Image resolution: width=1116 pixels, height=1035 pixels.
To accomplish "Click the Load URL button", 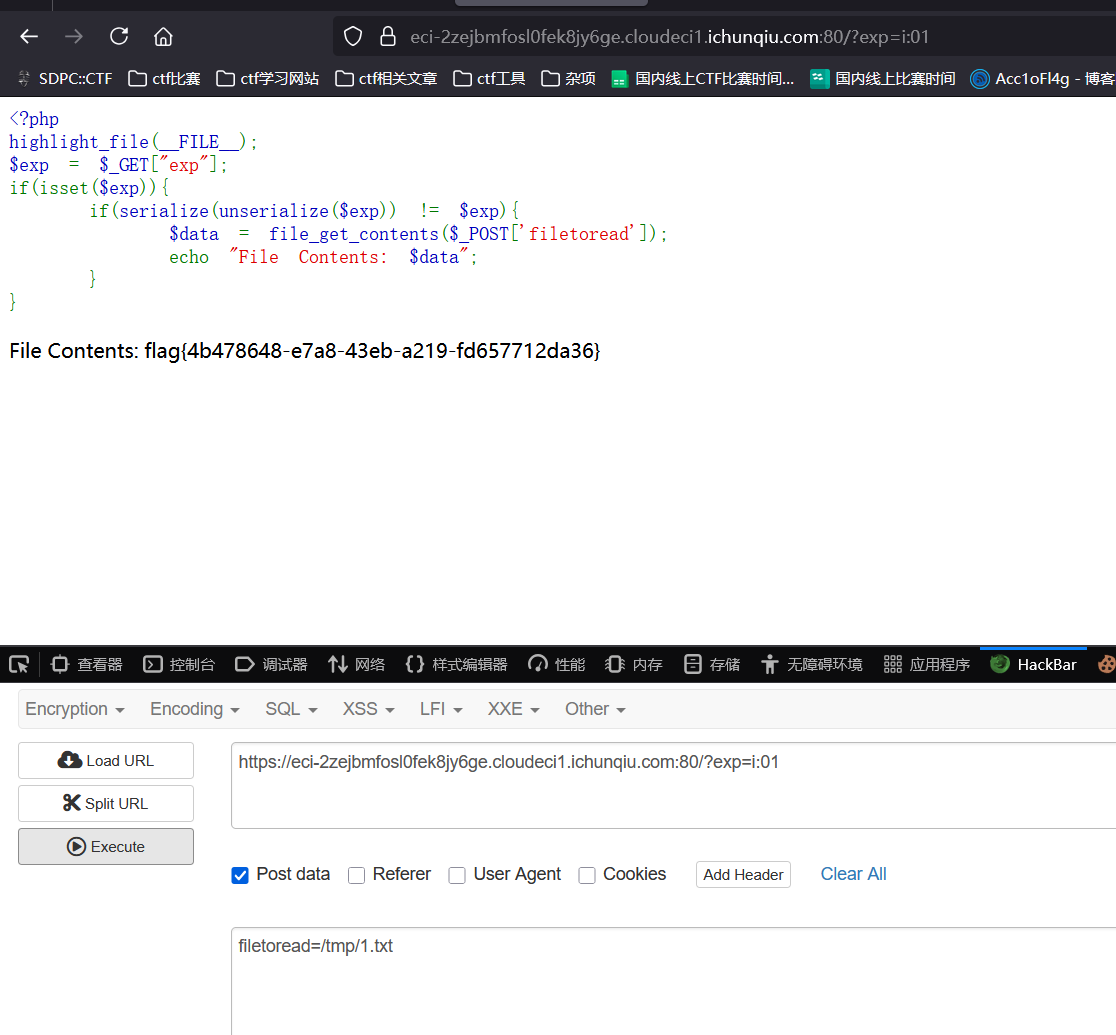I will 106,760.
